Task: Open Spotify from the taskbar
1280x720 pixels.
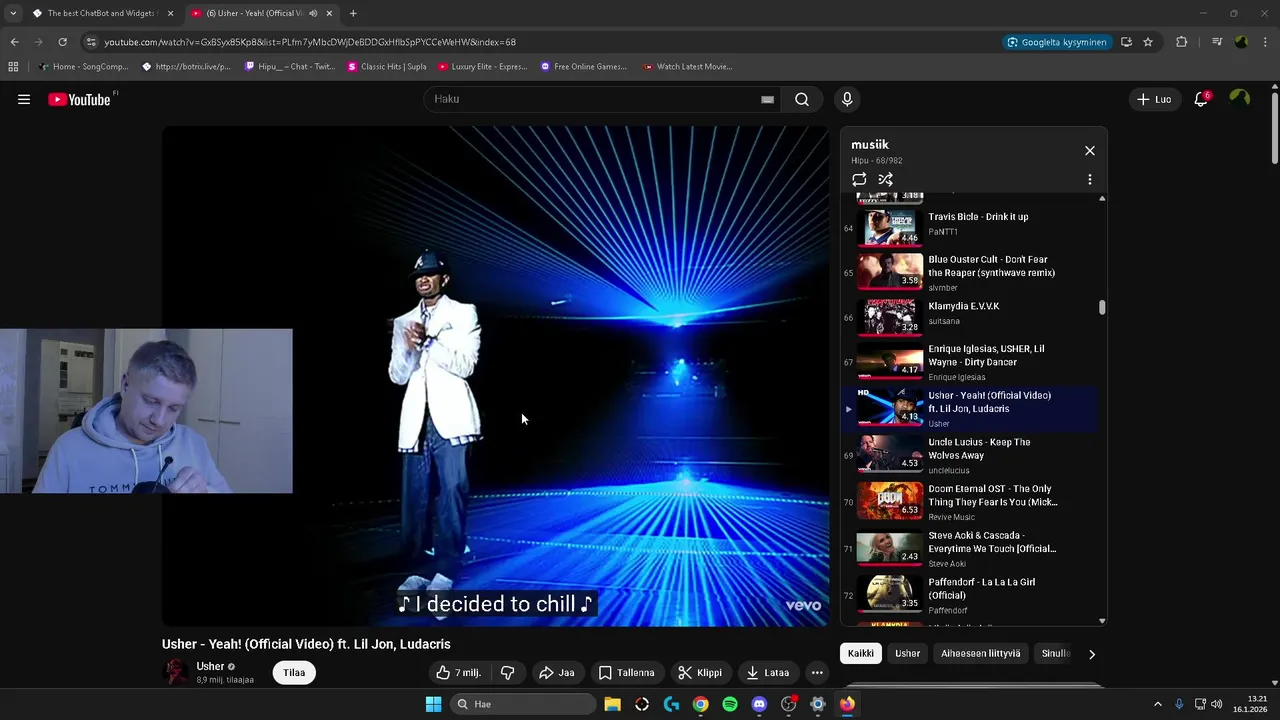Action: 730,704
